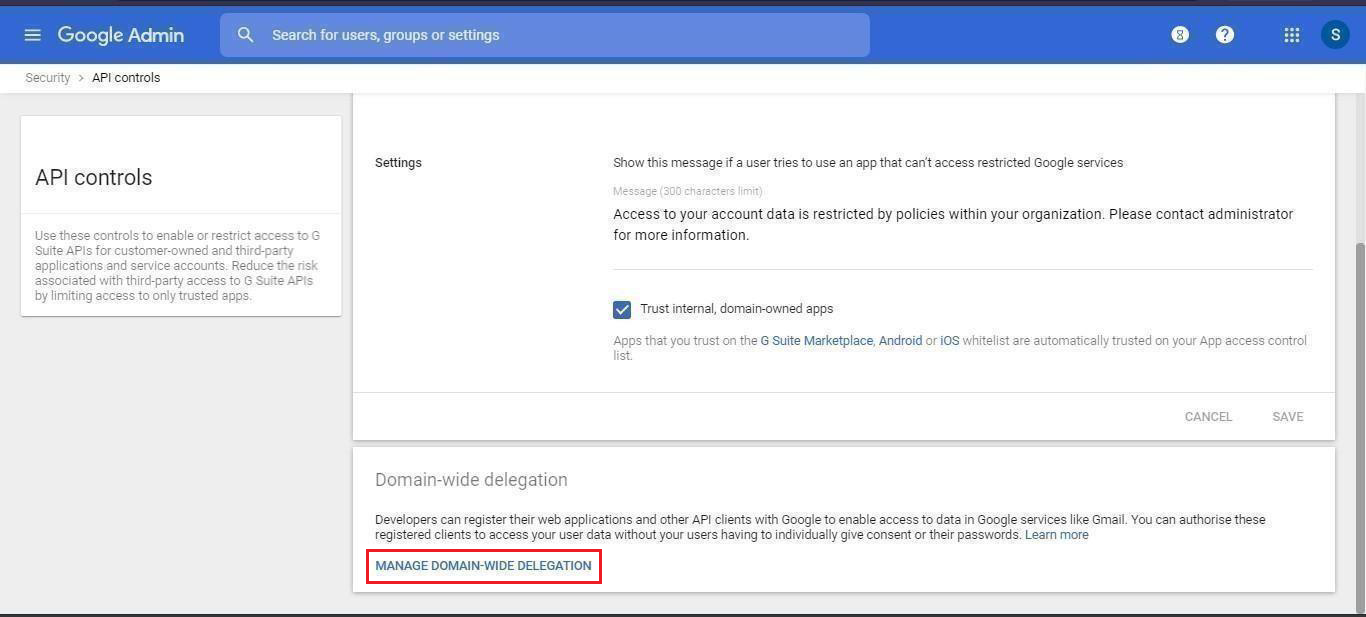The width and height of the screenshot is (1366, 617).
Task: Click the Settings section label
Action: pyautogui.click(x=398, y=163)
